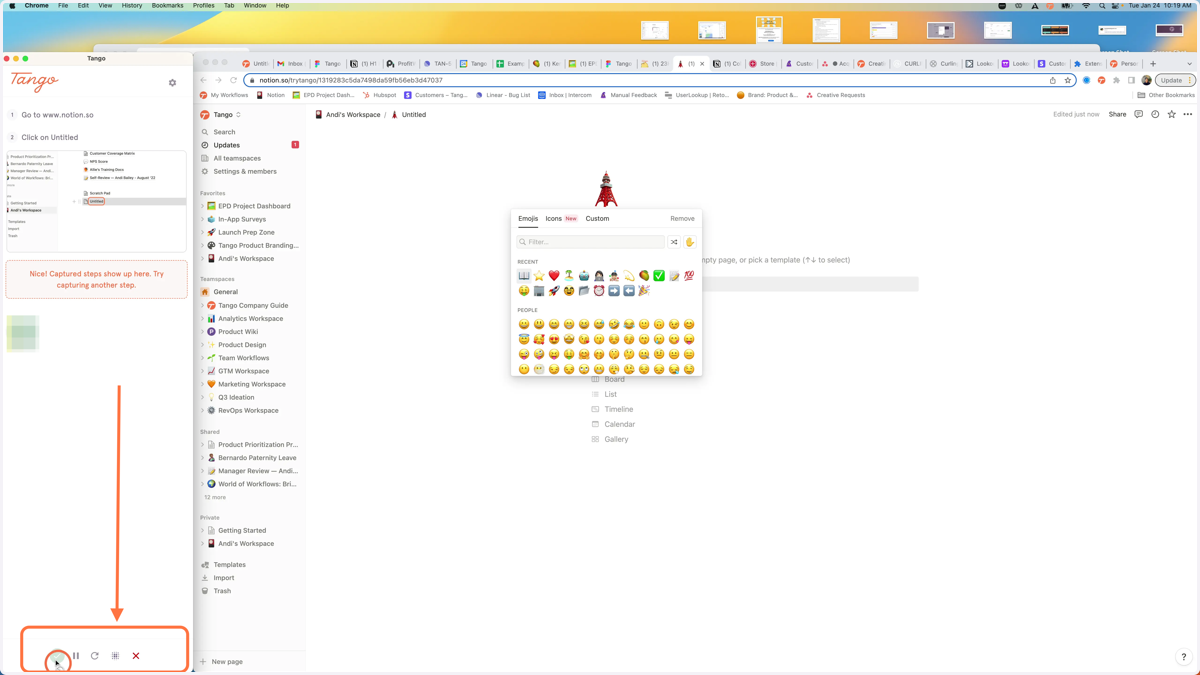This screenshot has width=1200, height=675.
Task: Expand Analytics Workspace teamspace
Action: (202, 319)
